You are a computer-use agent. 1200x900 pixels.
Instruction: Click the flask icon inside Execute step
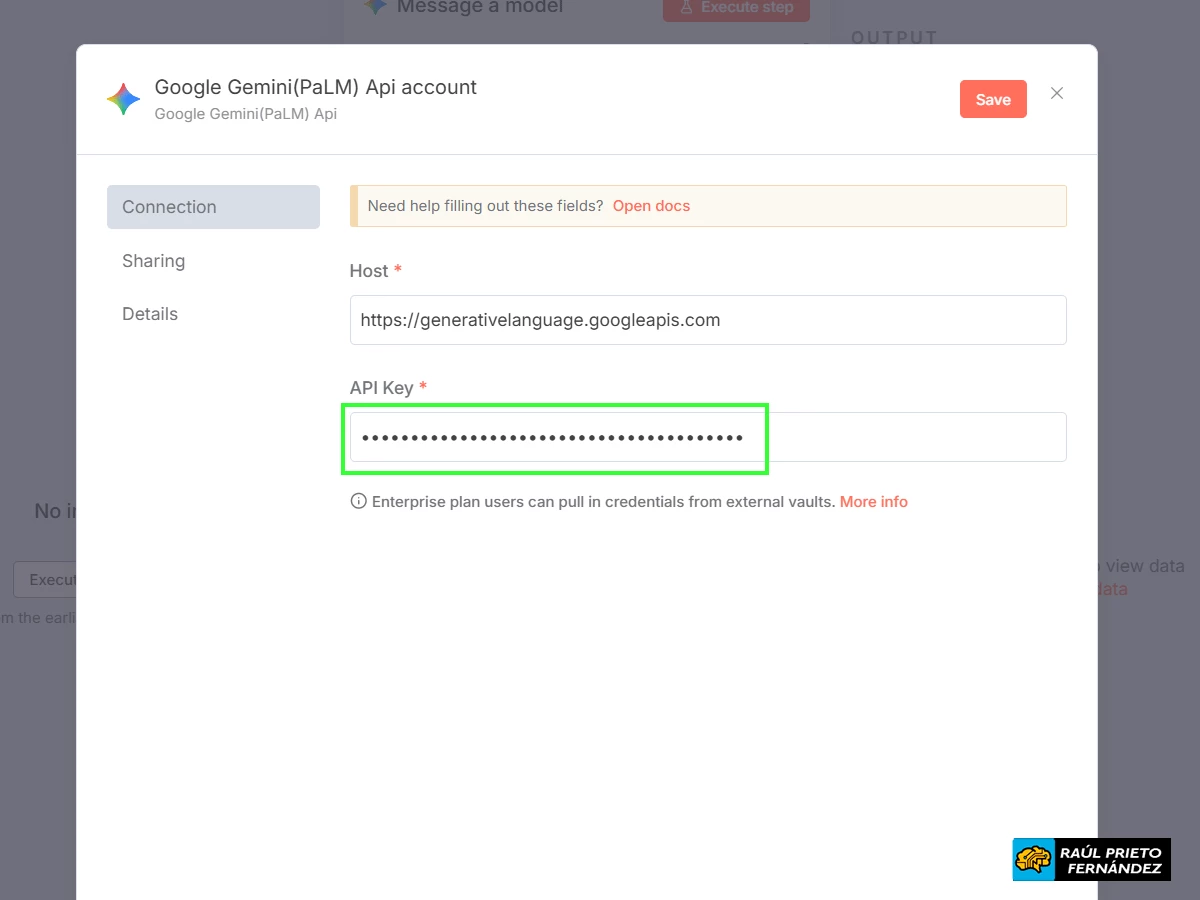685,8
